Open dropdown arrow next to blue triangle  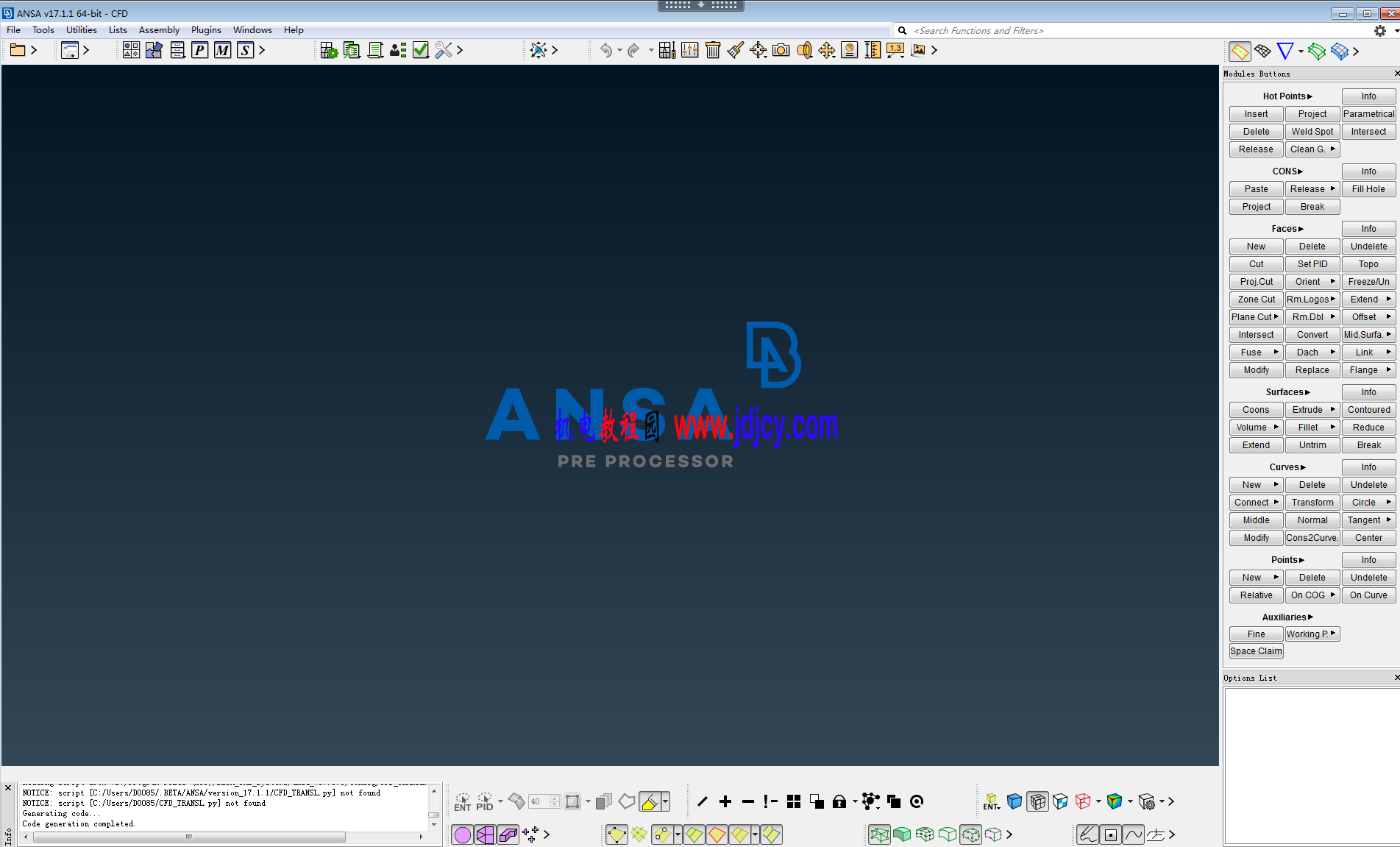pos(1301,51)
